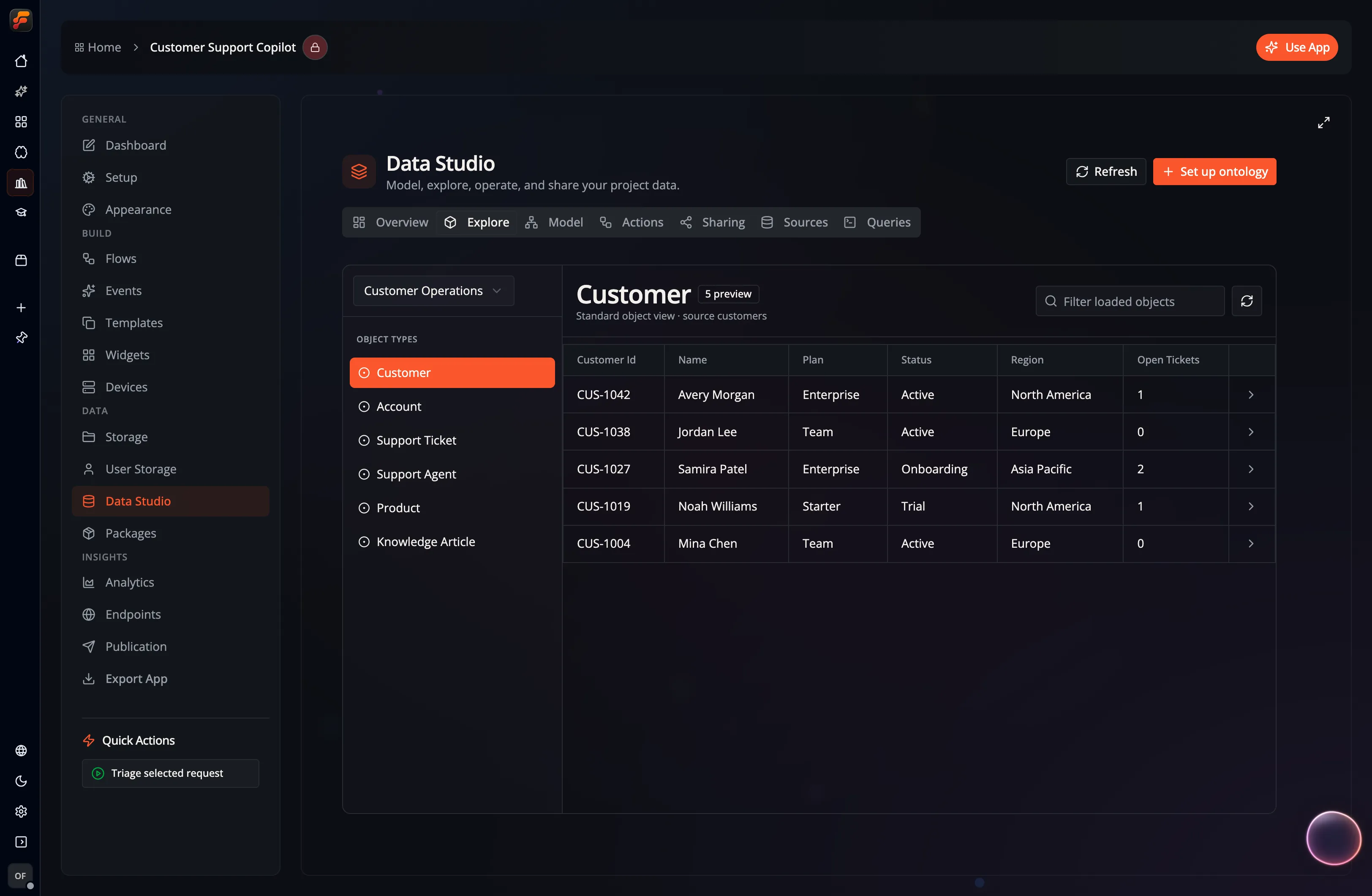
Task: Click the Data Studio layers logo icon
Action: [x=359, y=171]
